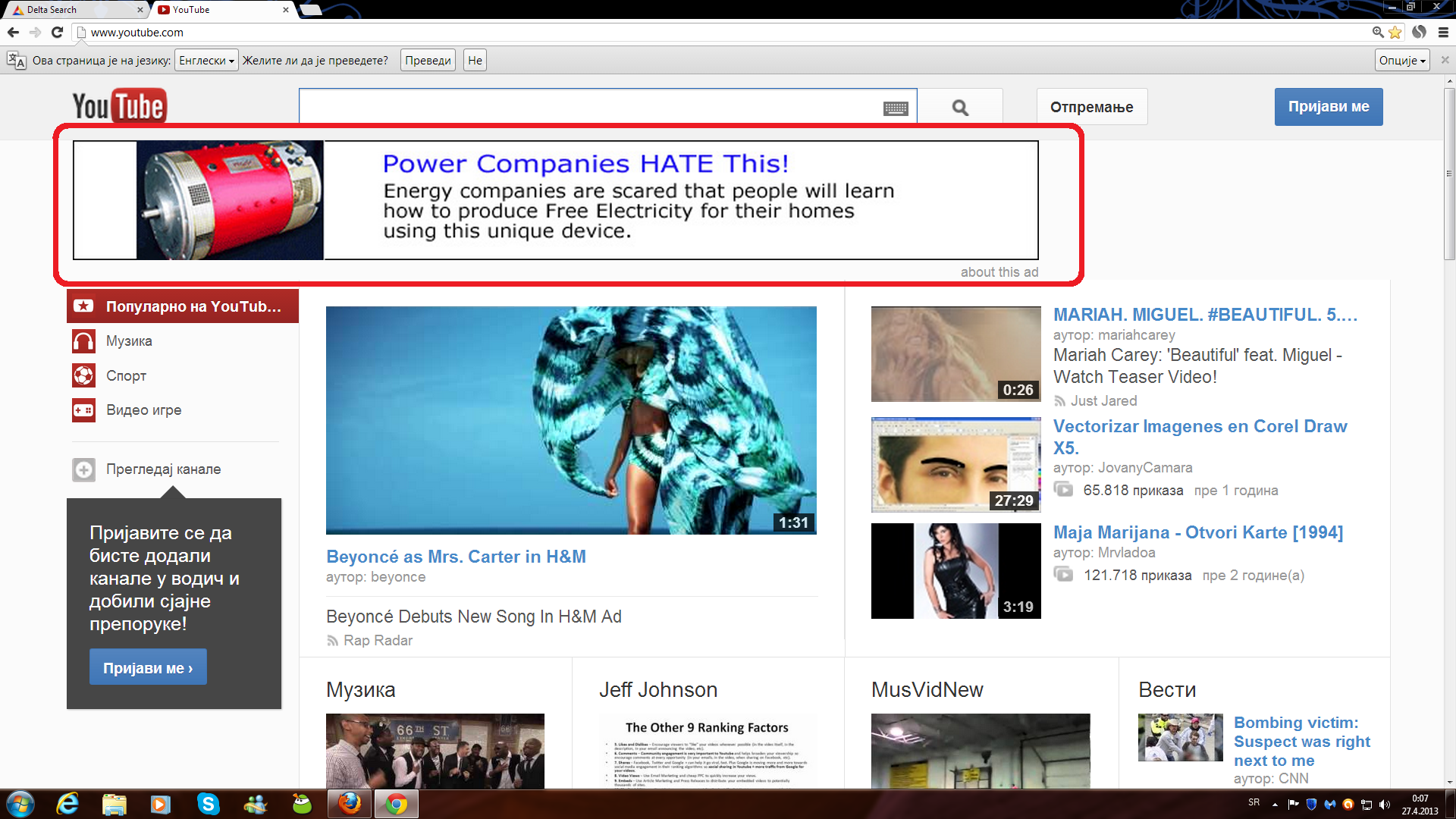Bookmark page with the star icon
Viewport: 1456px width, 819px height.
(x=1395, y=32)
